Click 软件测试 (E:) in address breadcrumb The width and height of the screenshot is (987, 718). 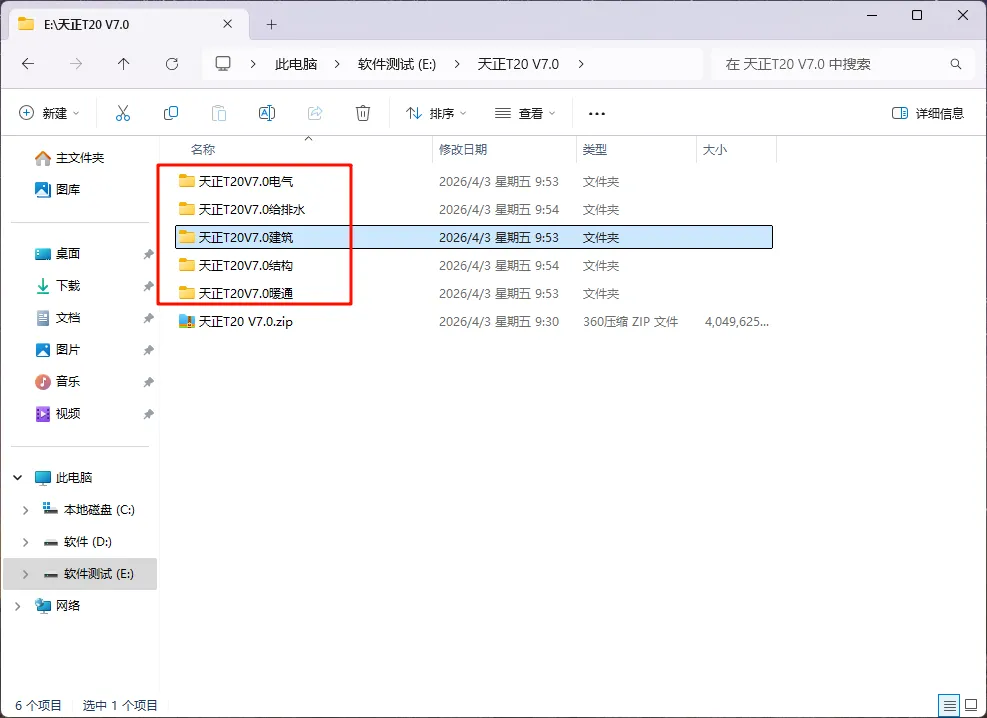[397, 64]
